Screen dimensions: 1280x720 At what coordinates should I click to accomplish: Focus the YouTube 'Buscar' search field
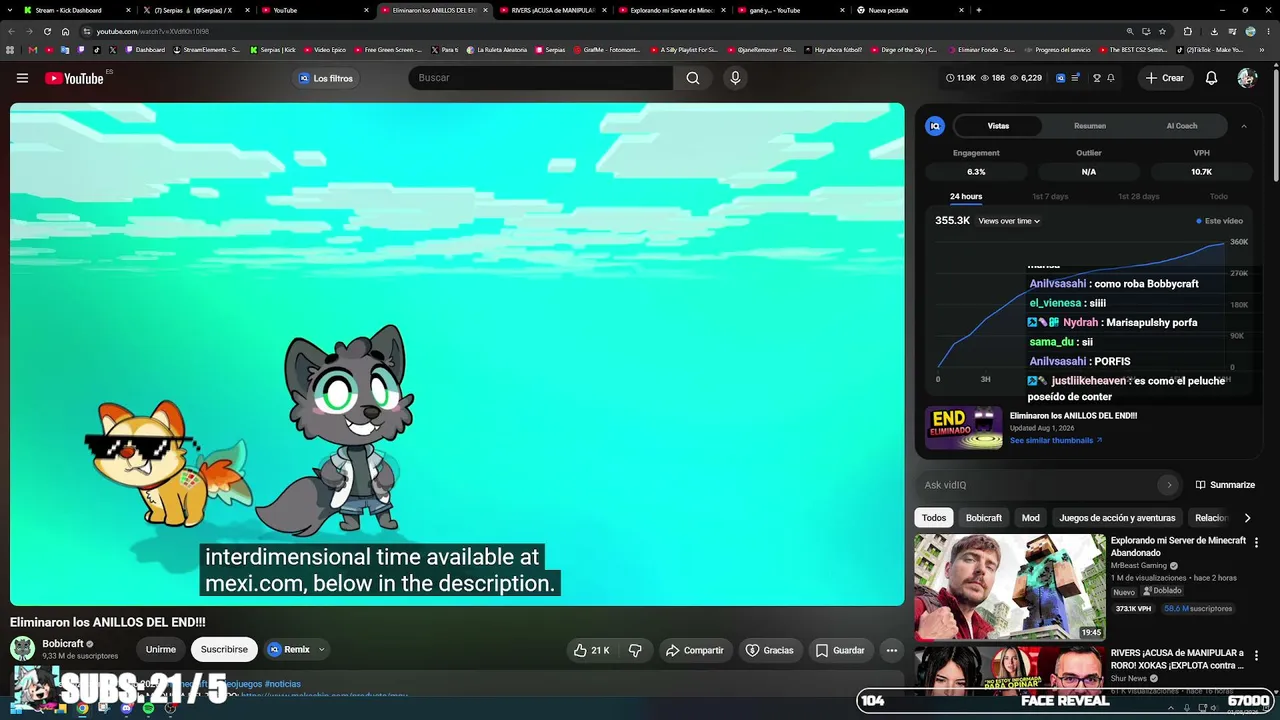(541, 78)
